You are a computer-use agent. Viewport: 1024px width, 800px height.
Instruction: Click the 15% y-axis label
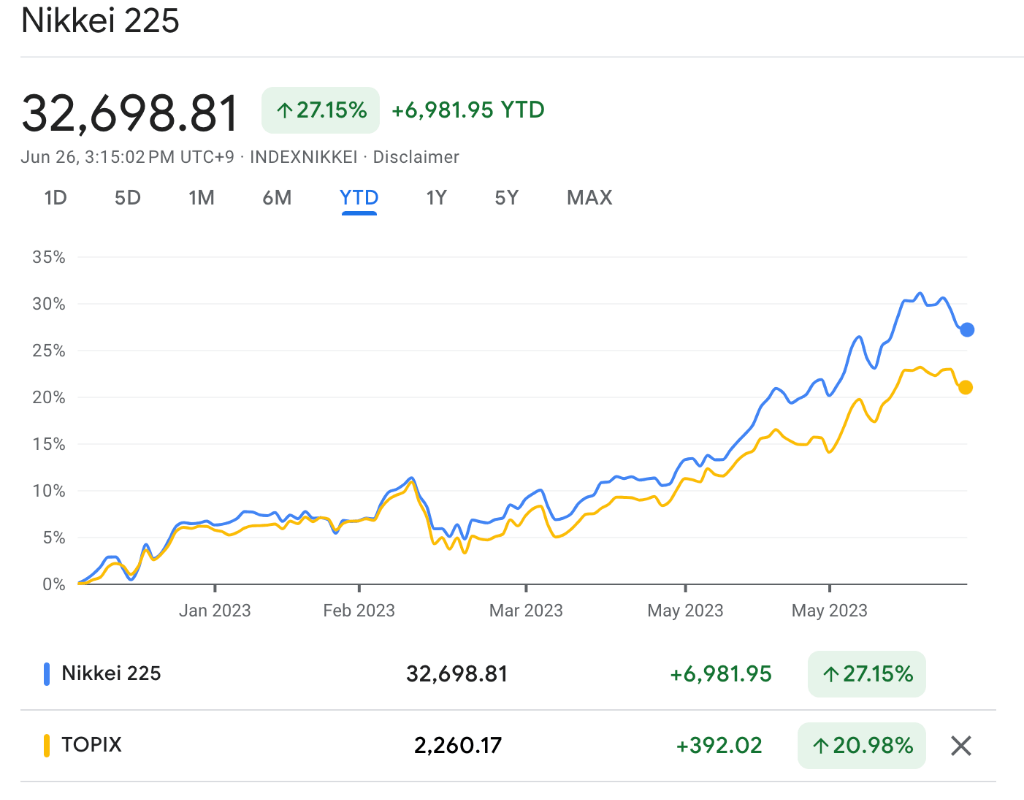click(49, 444)
